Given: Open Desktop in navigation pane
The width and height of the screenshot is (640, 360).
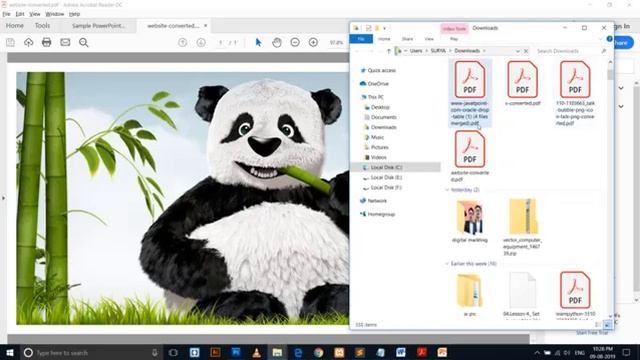Looking at the screenshot, I should click(x=380, y=107).
